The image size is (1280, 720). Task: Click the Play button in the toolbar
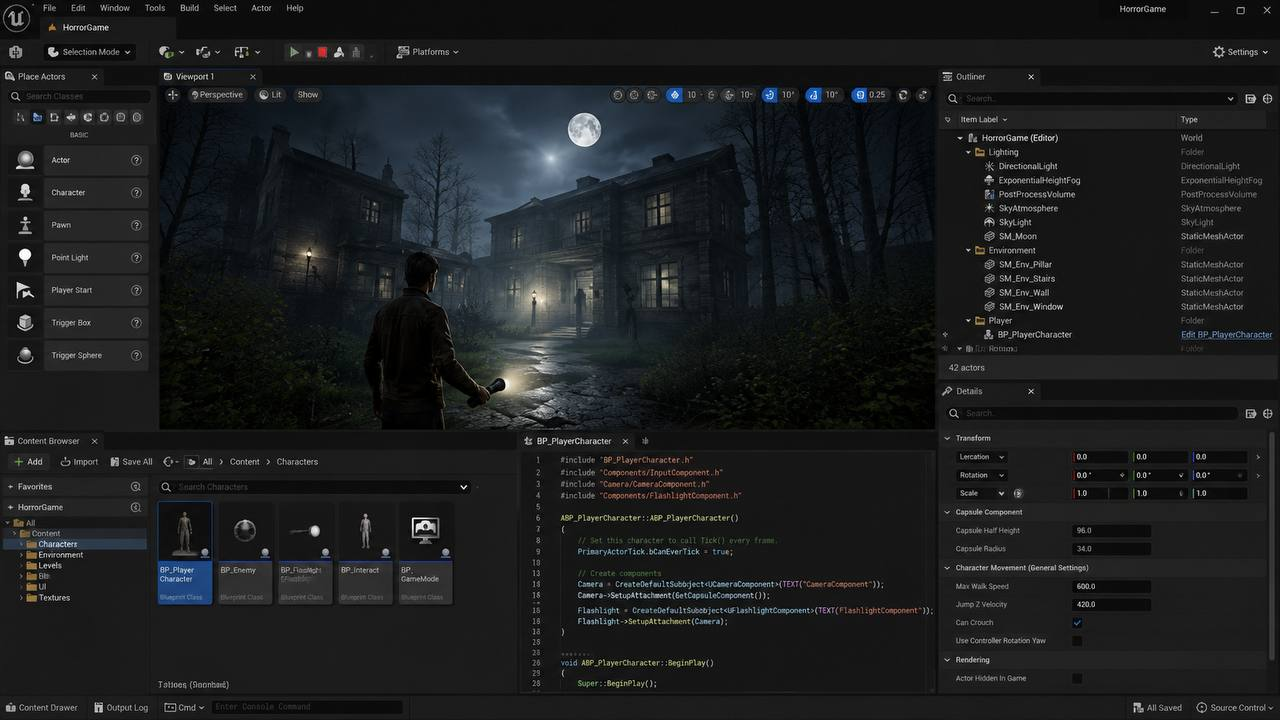294,52
